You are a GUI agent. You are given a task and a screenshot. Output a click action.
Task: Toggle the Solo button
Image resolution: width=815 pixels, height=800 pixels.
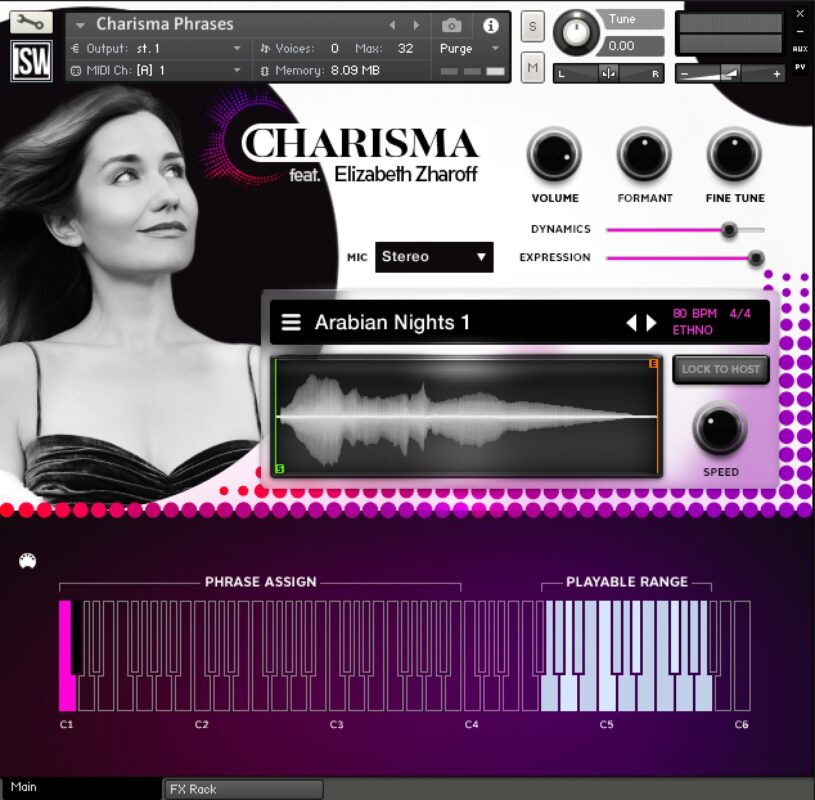pos(532,26)
